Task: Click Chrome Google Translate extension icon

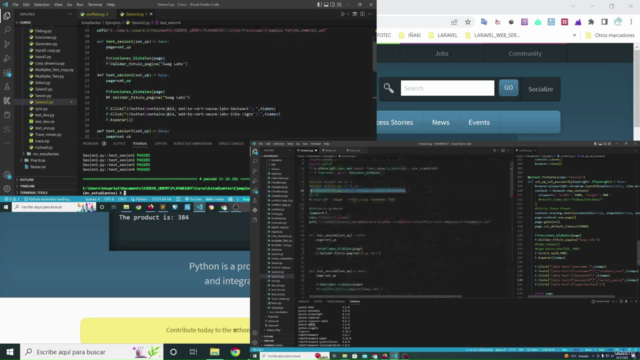Action: coord(484,22)
